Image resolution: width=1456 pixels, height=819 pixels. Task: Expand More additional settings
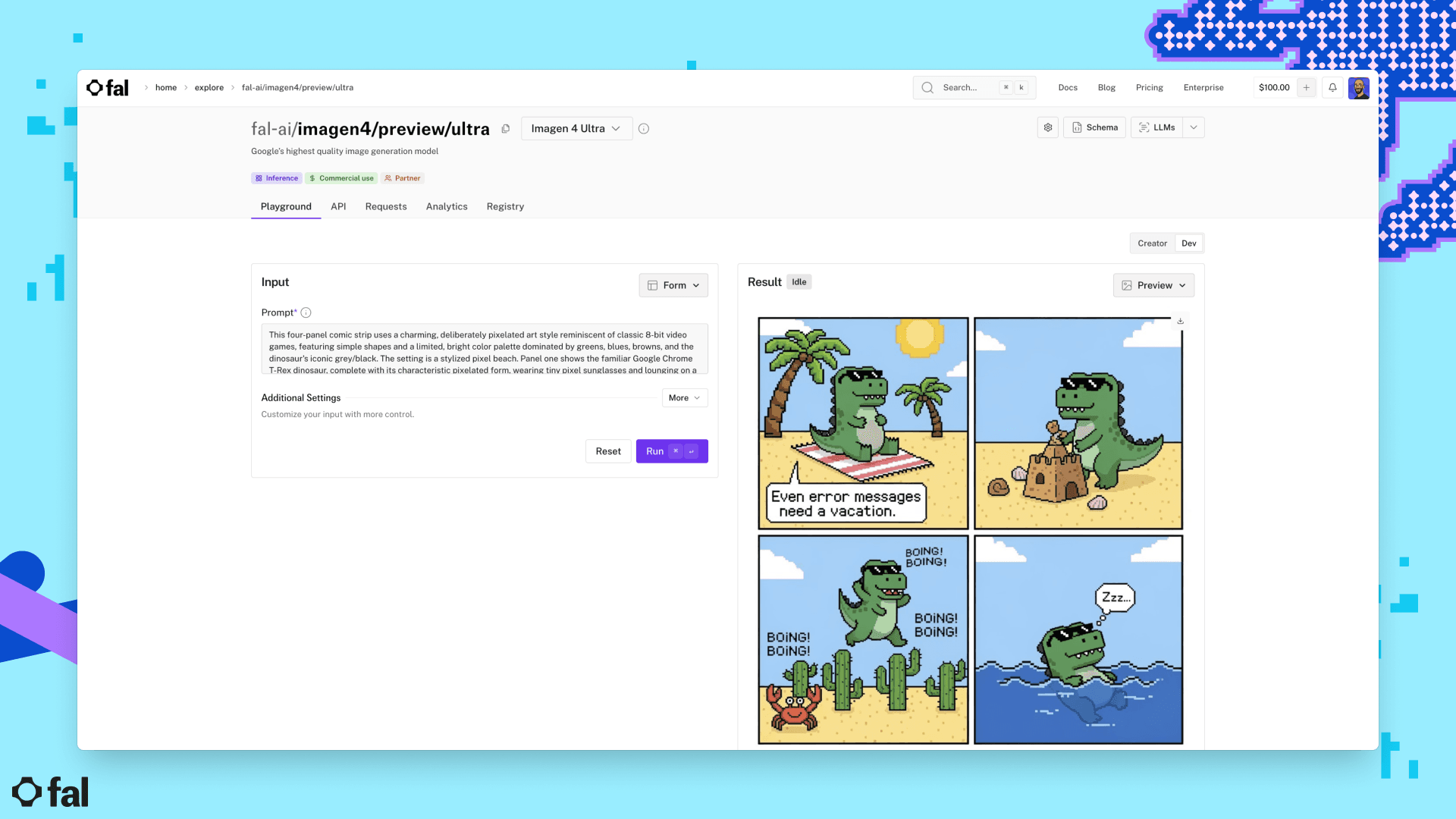[684, 398]
